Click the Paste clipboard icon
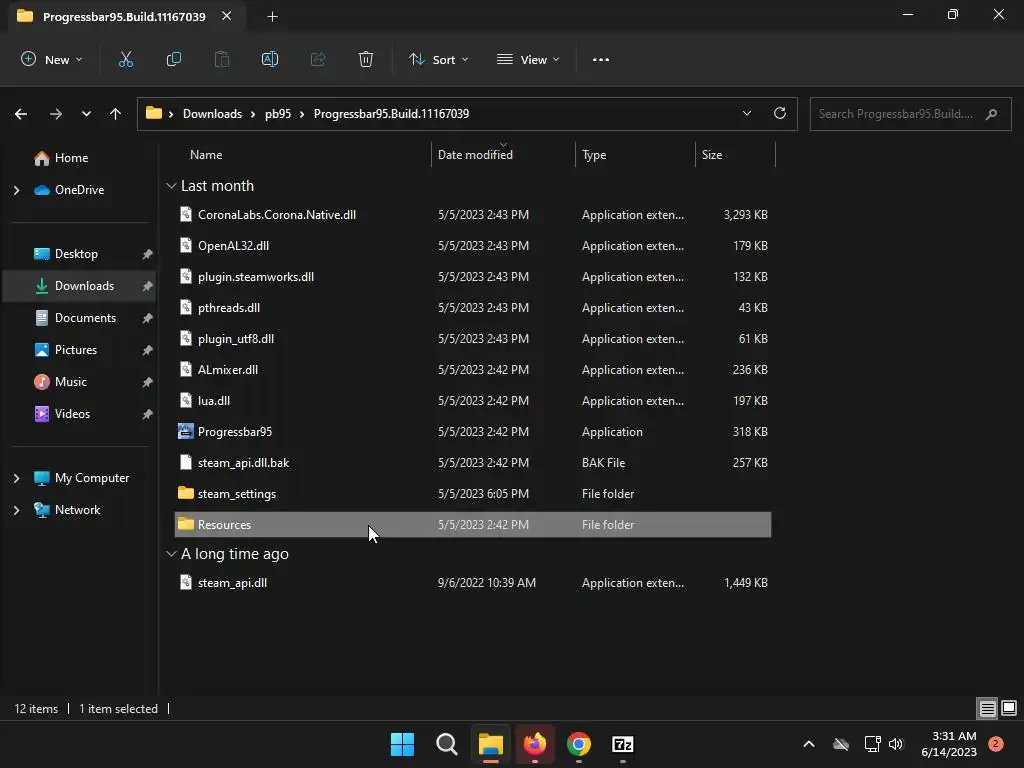This screenshot has height=768, width=1024. pos(222,59)
